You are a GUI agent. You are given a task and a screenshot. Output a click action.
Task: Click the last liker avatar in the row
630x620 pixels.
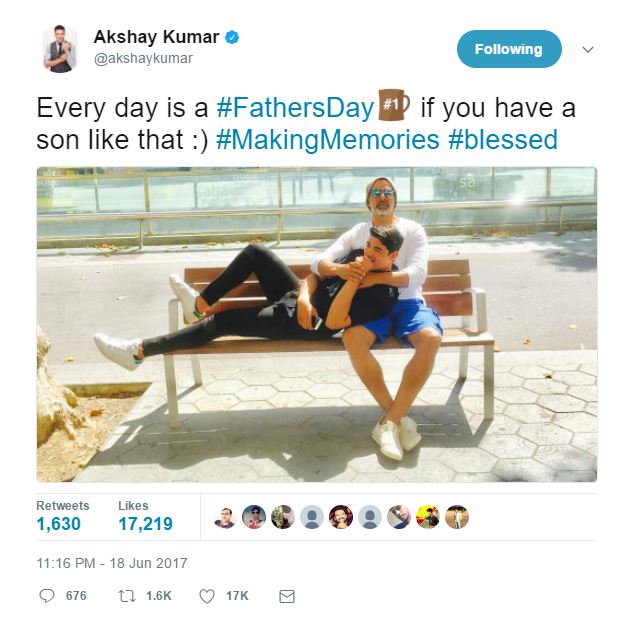[x=456, y=517]
